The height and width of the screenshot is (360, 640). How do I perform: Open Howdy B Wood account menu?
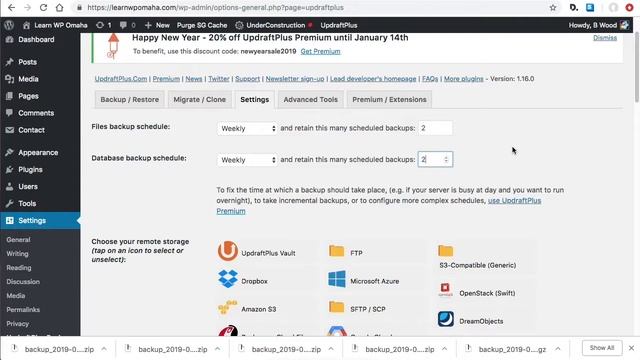(599, 25)
